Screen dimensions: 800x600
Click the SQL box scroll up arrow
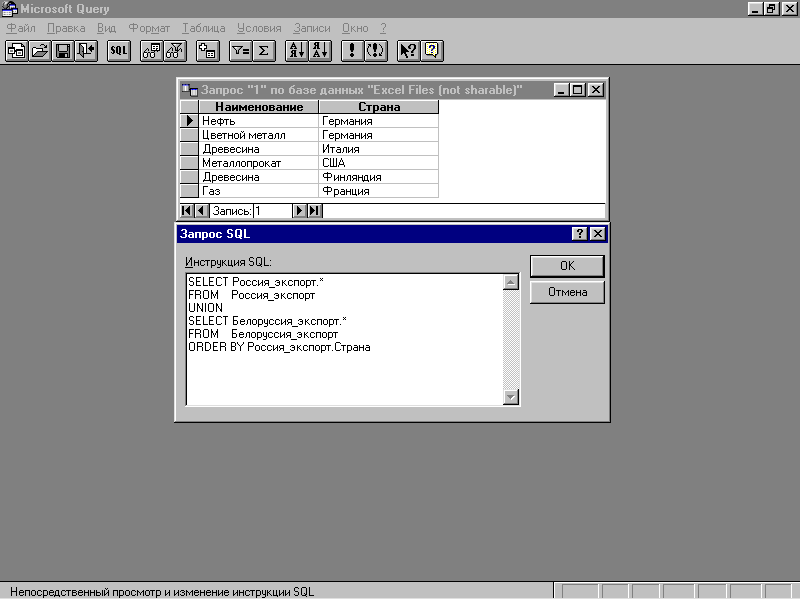tap(511, 282)
